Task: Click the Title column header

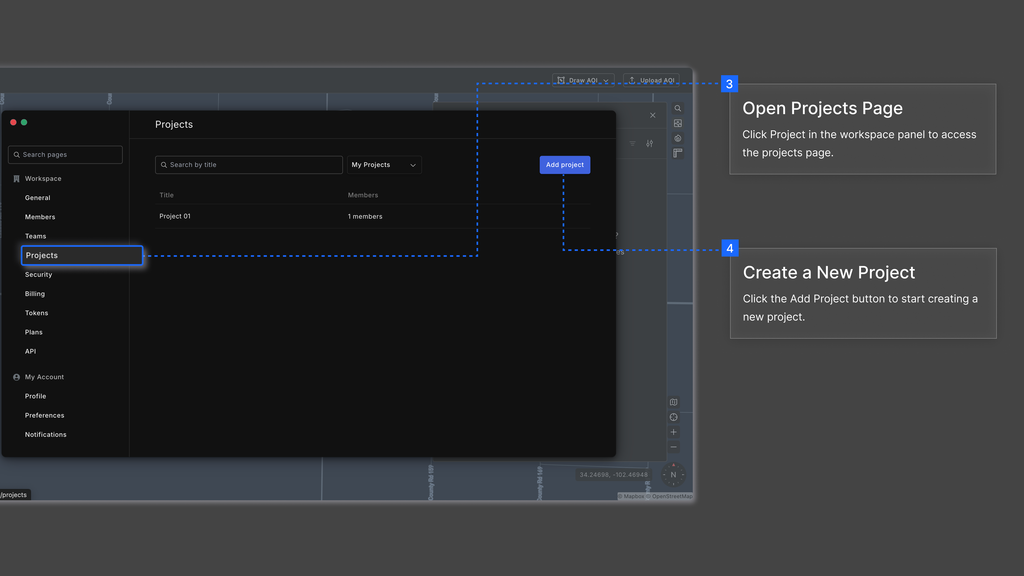Action: [x=167, y=195]
